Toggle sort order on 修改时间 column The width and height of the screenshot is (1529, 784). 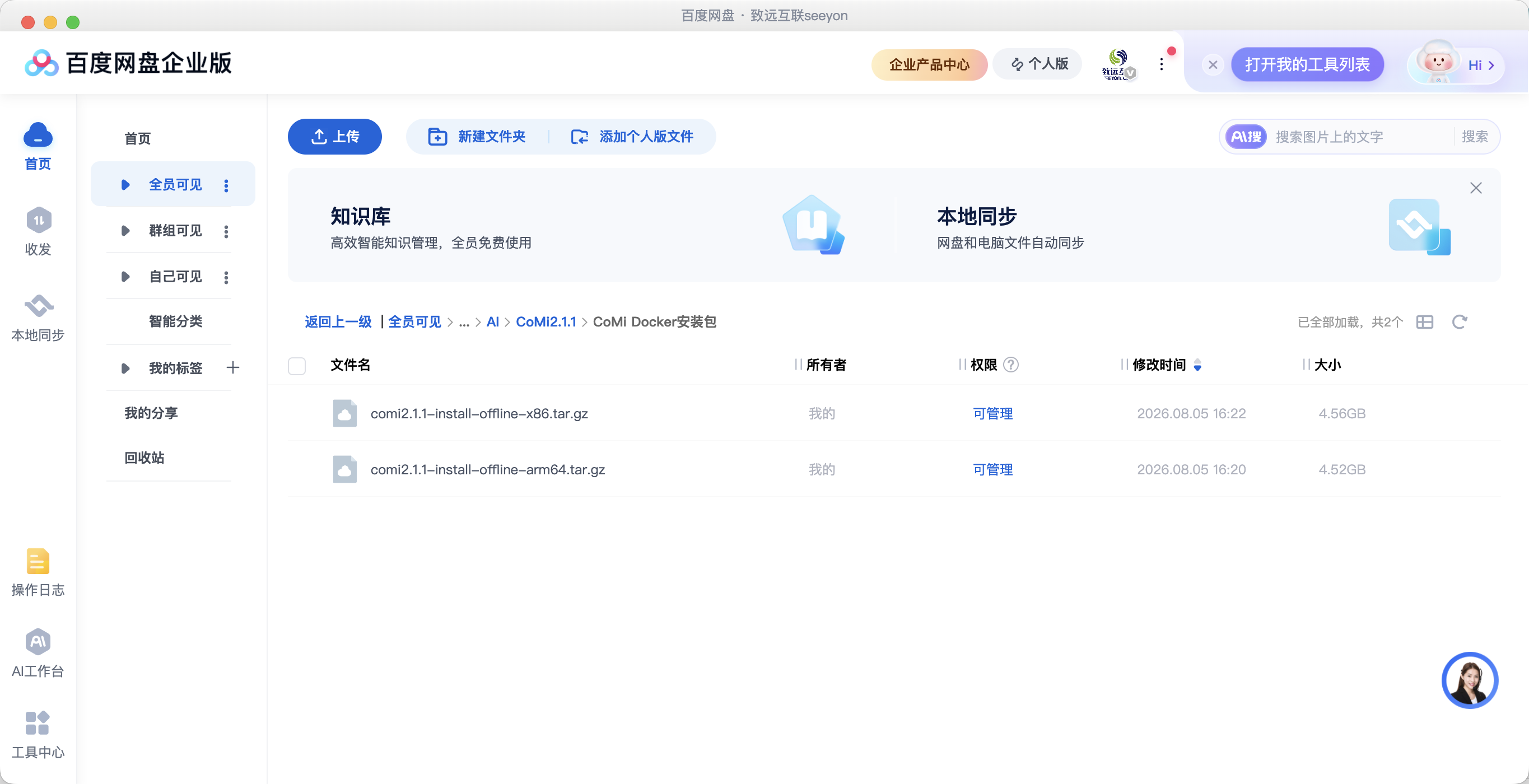pos(1197,365)
